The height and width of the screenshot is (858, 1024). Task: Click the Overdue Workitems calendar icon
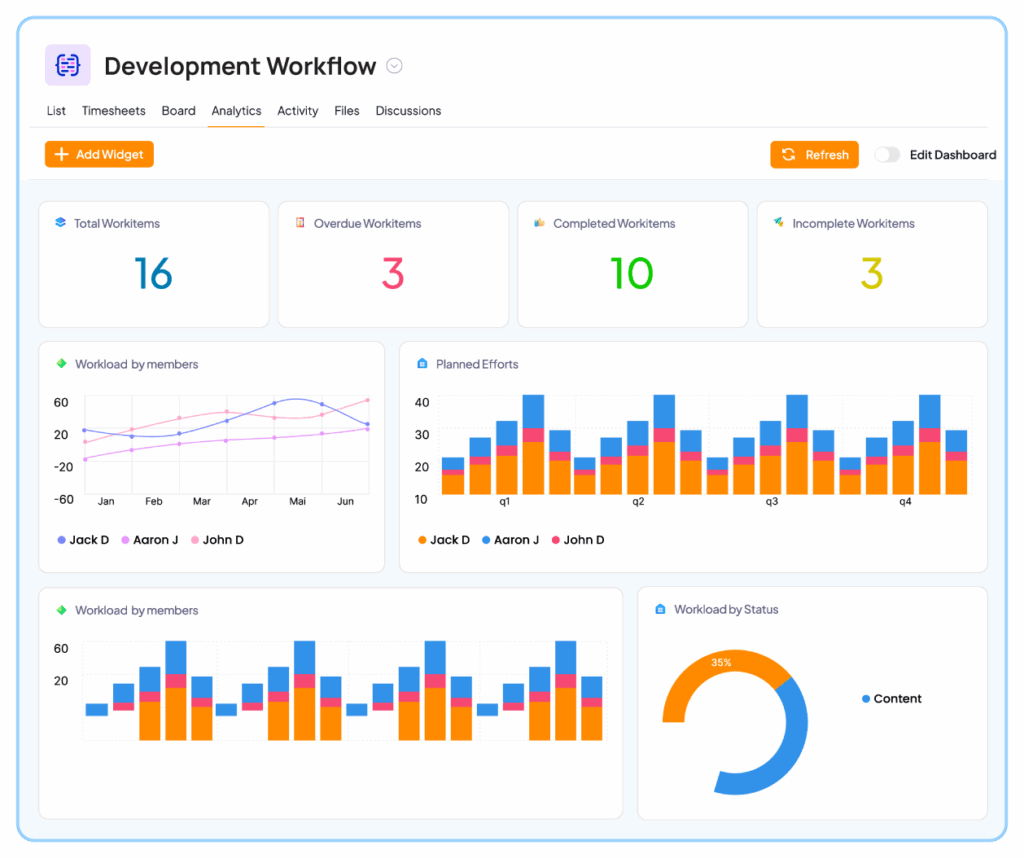pyautogui.click(x=300, y=223)
